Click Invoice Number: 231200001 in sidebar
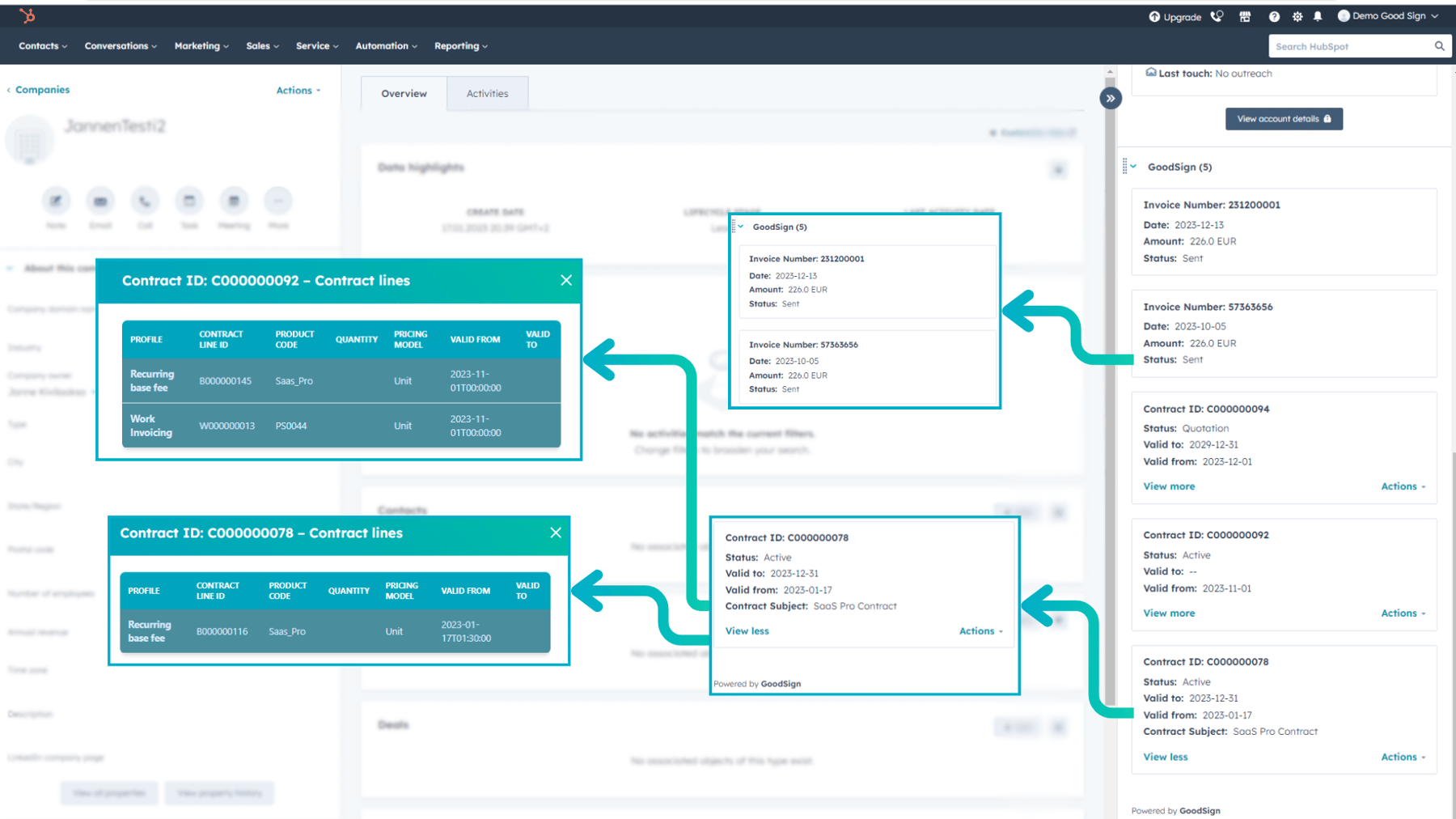 [x=1212, y=205]
